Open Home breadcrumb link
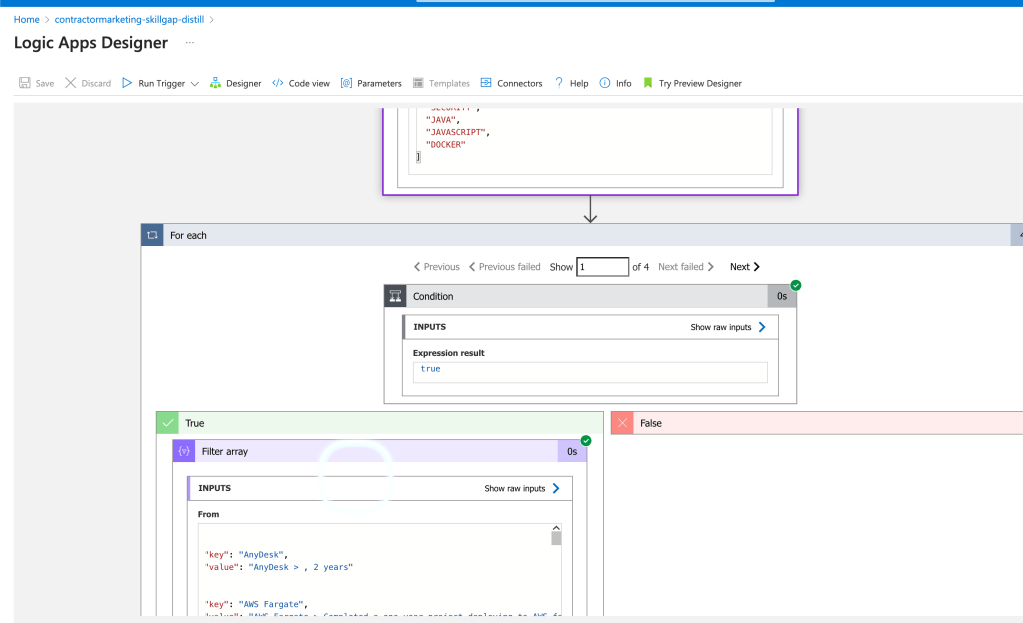Screen dimensions: 1023x623 click(27, 20)
